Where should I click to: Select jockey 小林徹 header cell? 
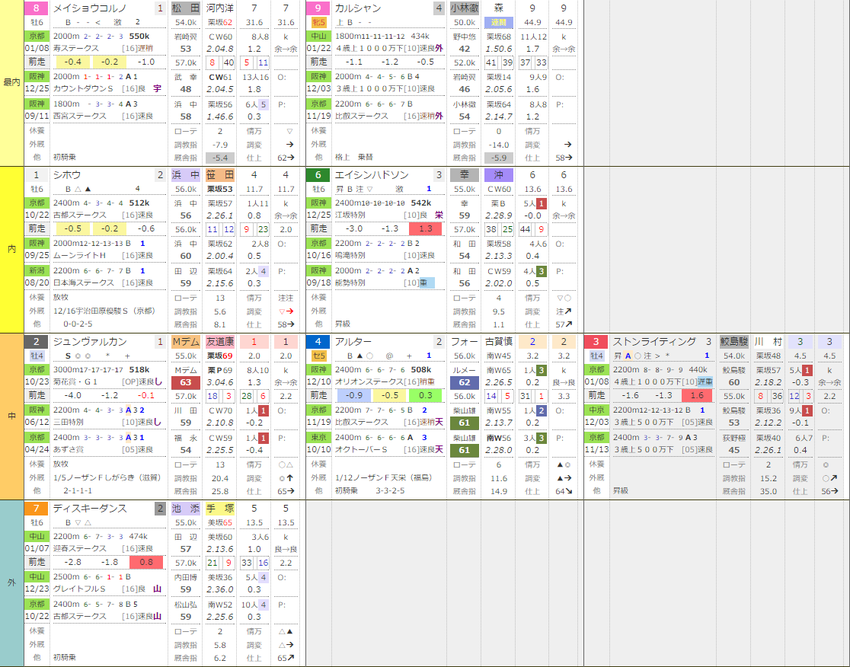point(465,8)
